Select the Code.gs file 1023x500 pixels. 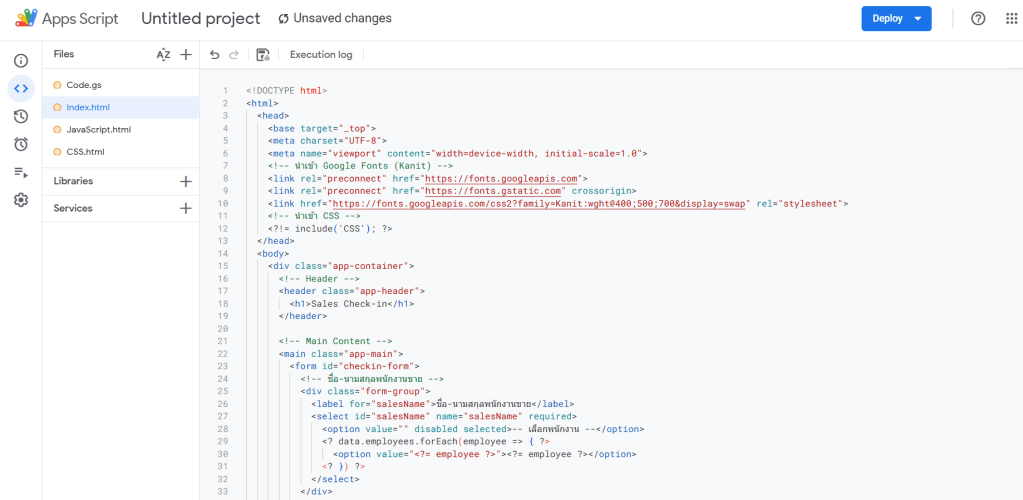(x=84, y=85)
